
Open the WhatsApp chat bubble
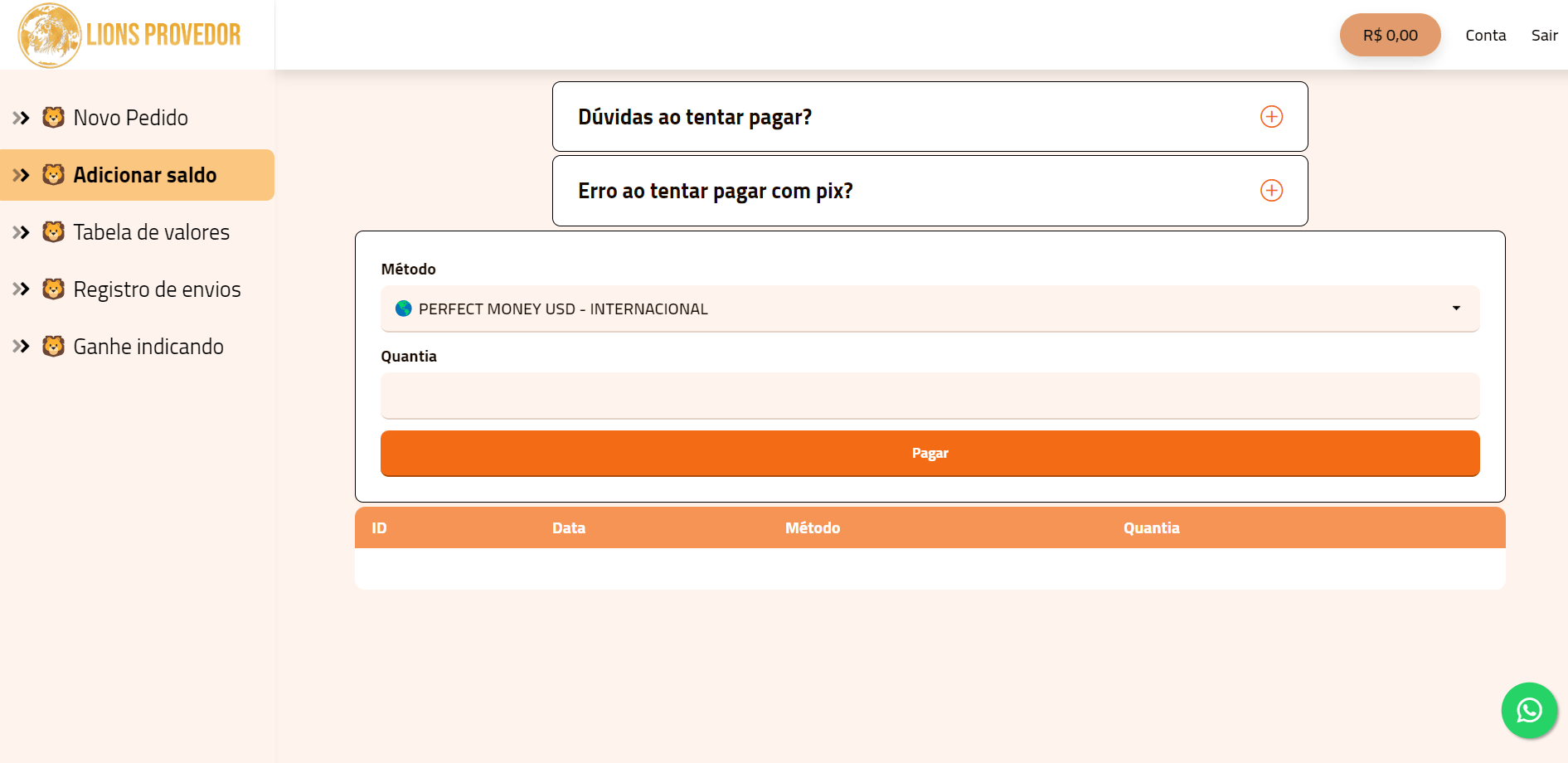[x=1528, y=710]
